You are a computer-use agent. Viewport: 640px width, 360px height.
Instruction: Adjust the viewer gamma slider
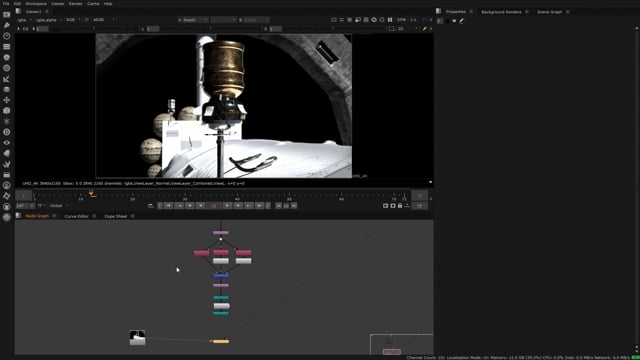pos(210,29)
